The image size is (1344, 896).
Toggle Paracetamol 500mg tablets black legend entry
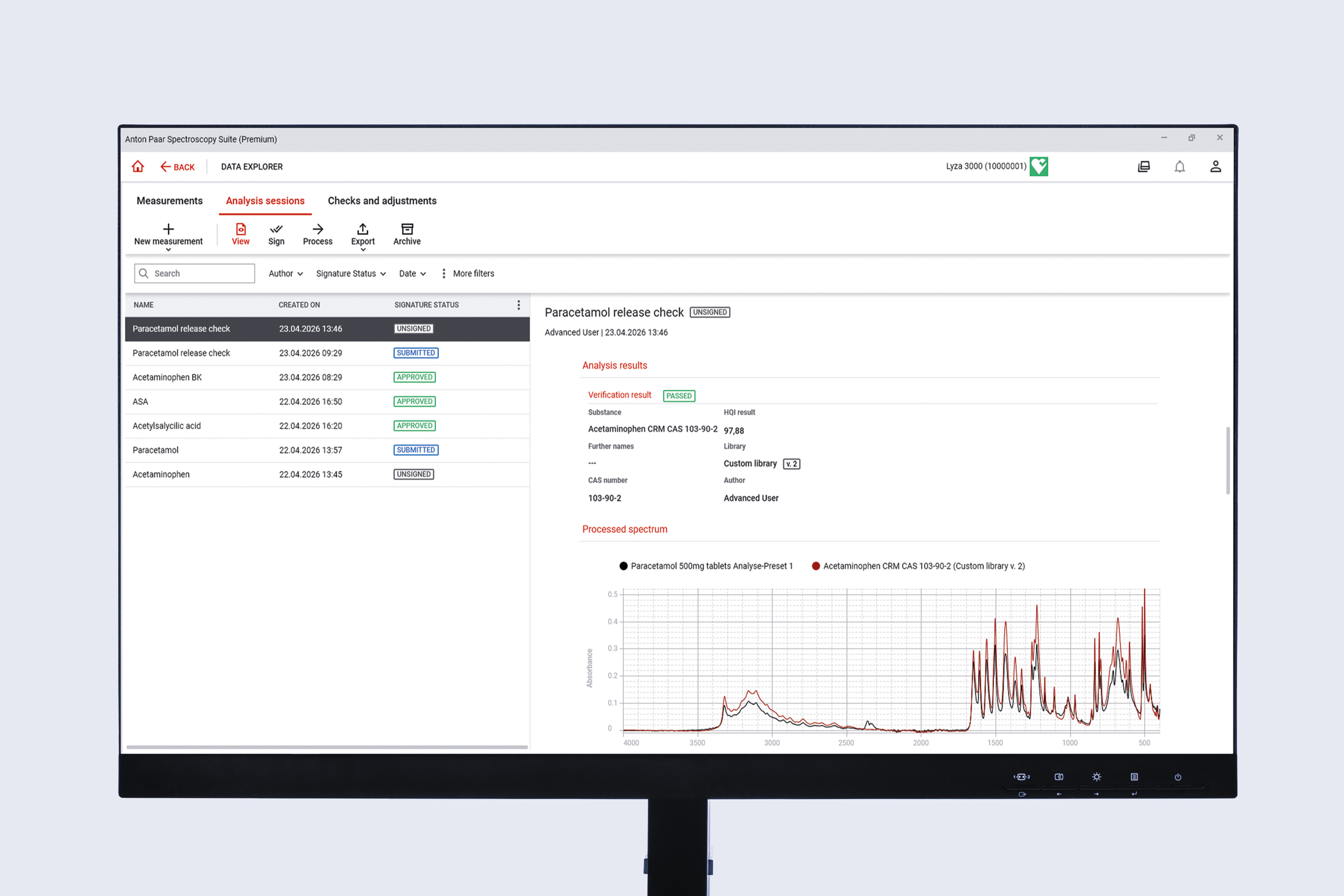click(706, 566)
